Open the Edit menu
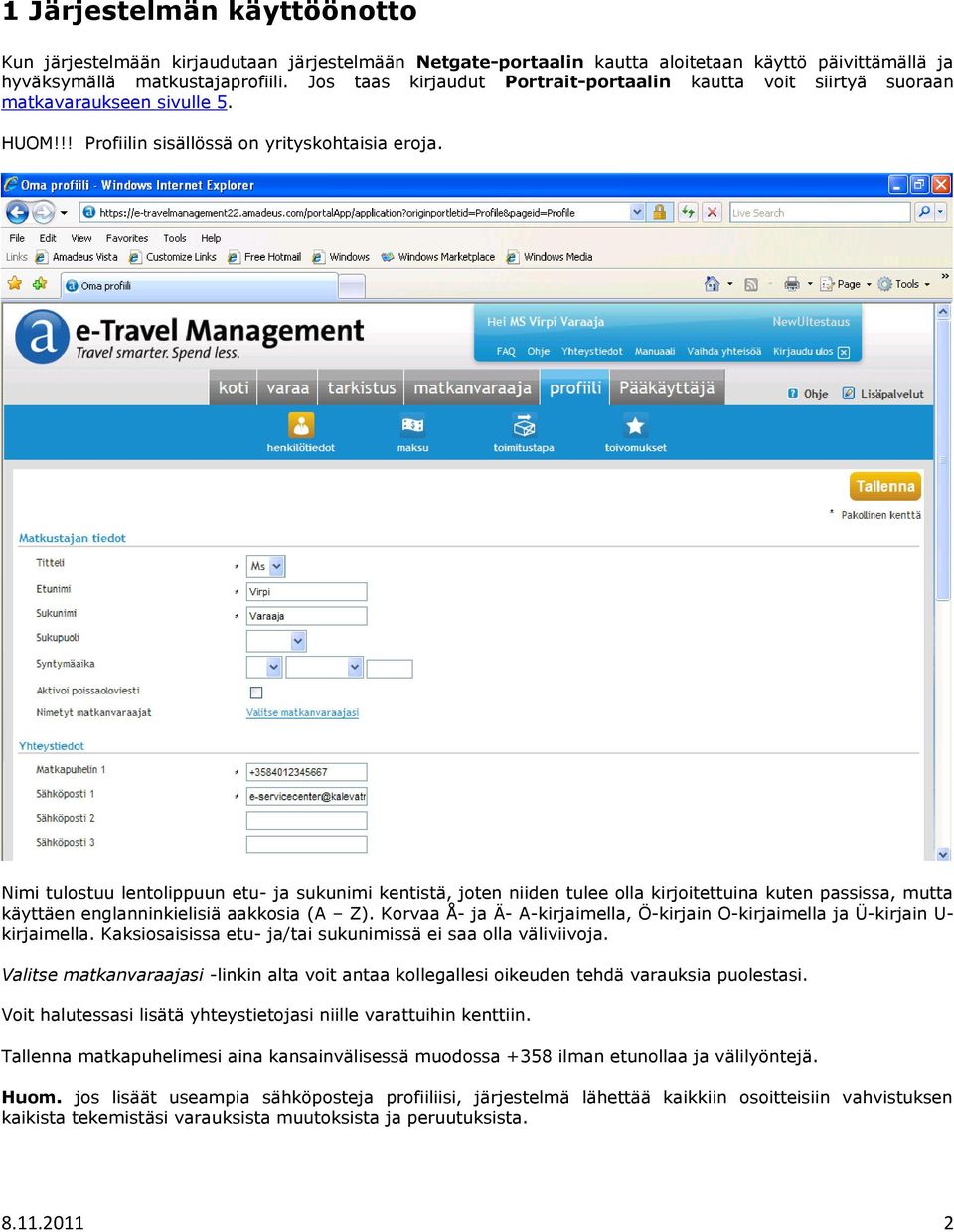 pyautogui.click(x=48, y=238)
